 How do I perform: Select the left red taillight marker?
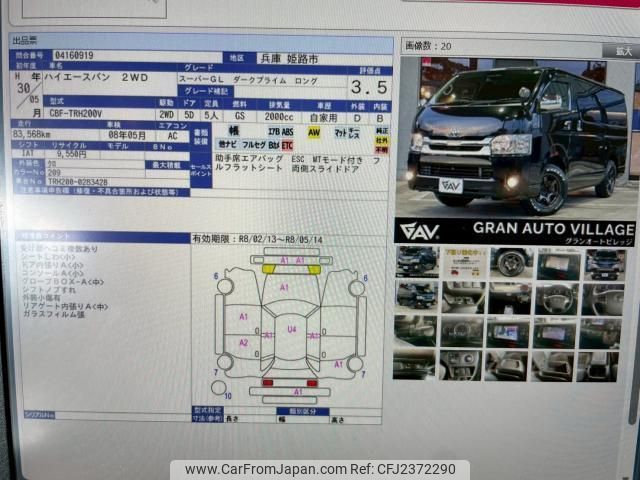267,383
